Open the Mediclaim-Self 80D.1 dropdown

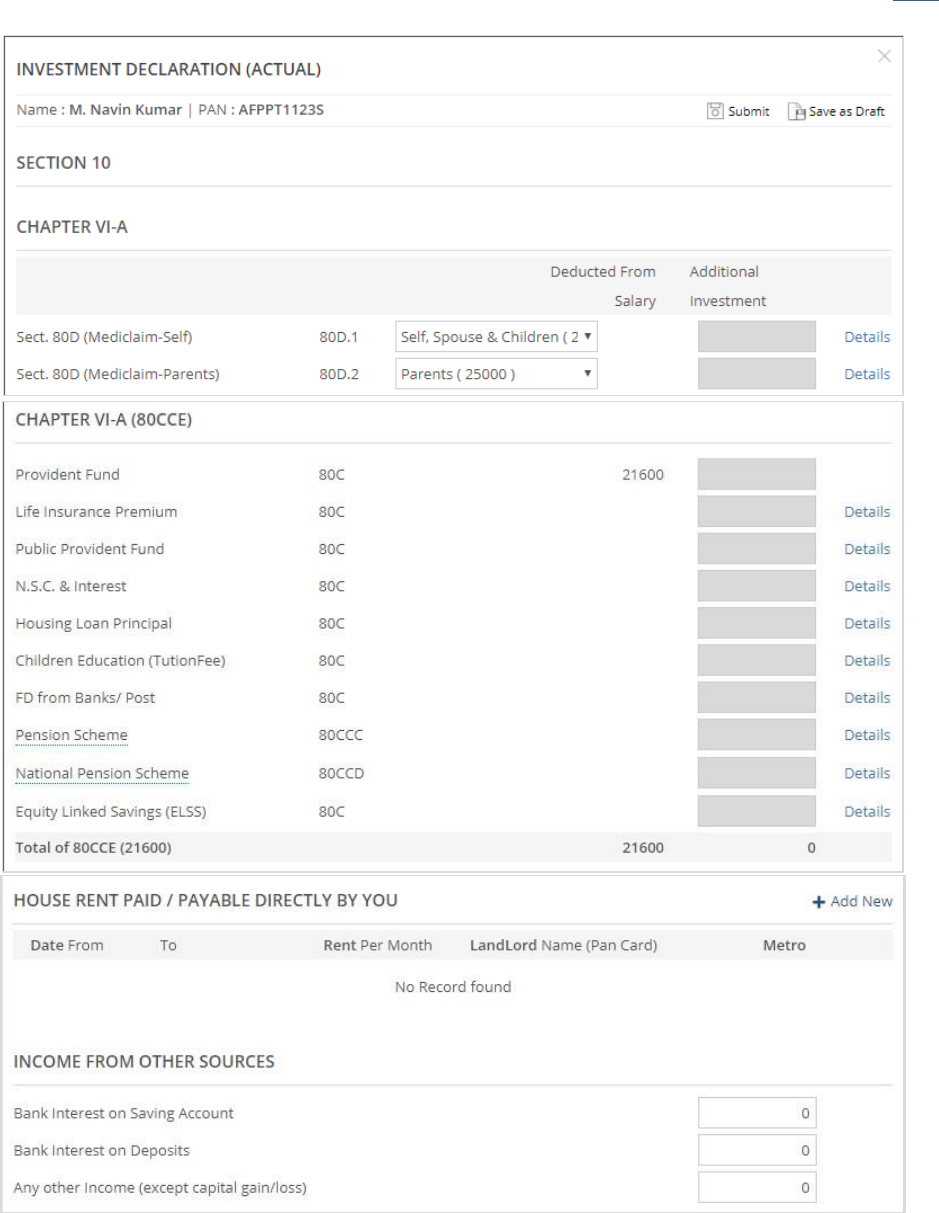[496, 337]
